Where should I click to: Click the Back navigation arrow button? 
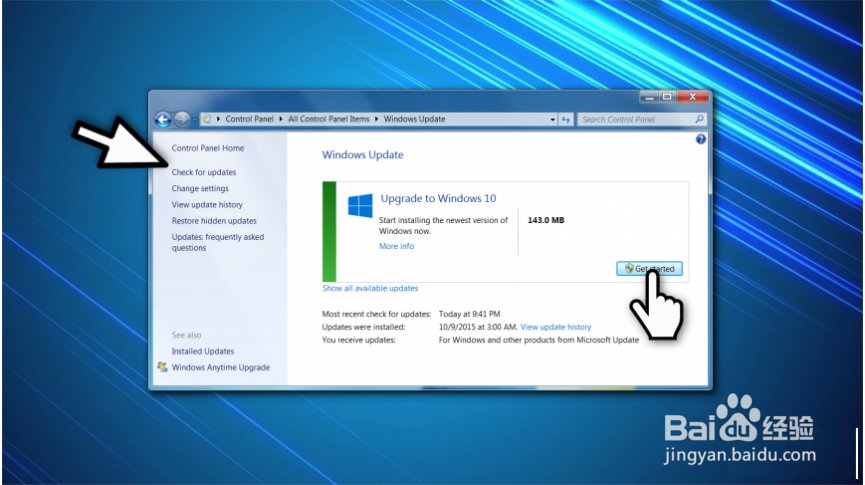(163, 119)
